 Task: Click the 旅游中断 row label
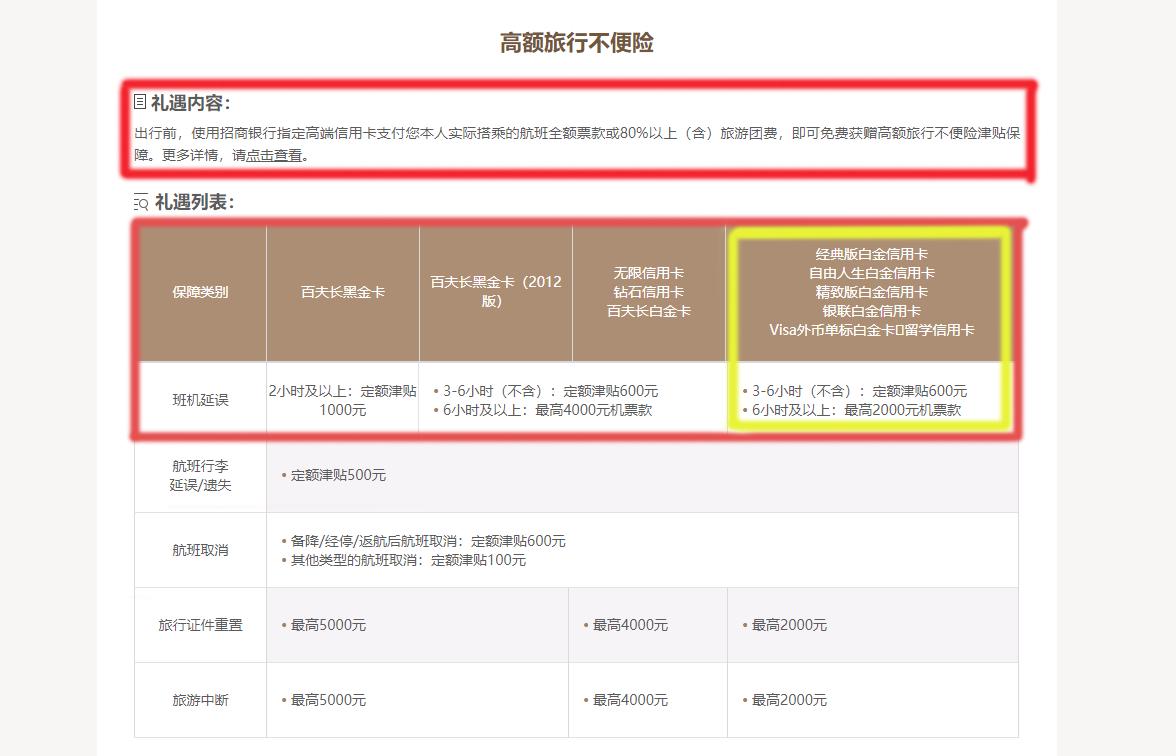click(x=200, y=700)
